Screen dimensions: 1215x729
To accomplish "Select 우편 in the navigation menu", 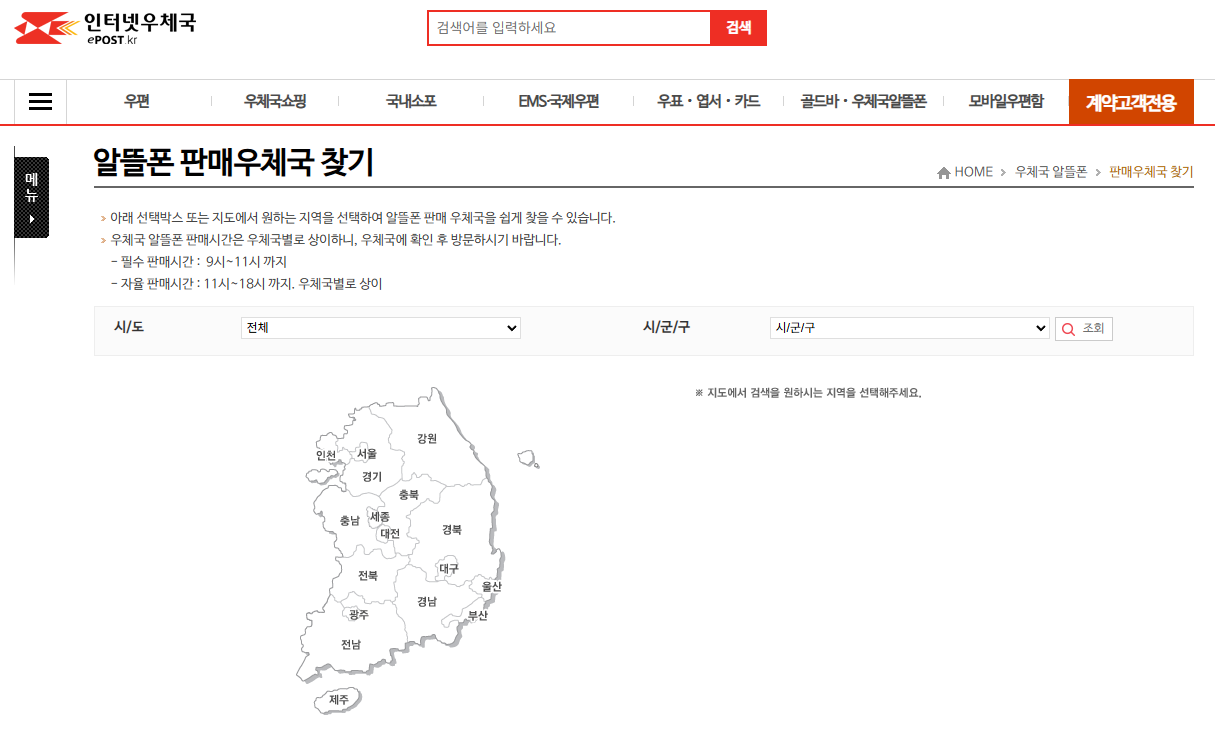I will point(136,101).
